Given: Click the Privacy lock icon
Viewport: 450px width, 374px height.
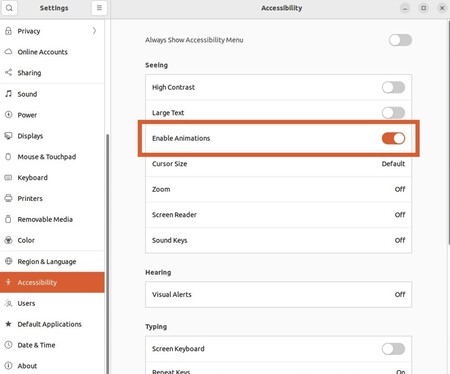Looking at the screenshot, I should (8, 31).
